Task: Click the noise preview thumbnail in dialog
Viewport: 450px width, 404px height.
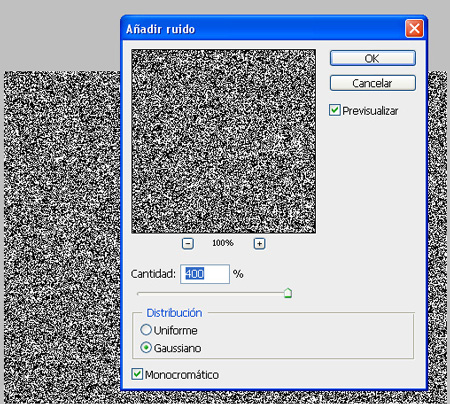Action: 223,141
